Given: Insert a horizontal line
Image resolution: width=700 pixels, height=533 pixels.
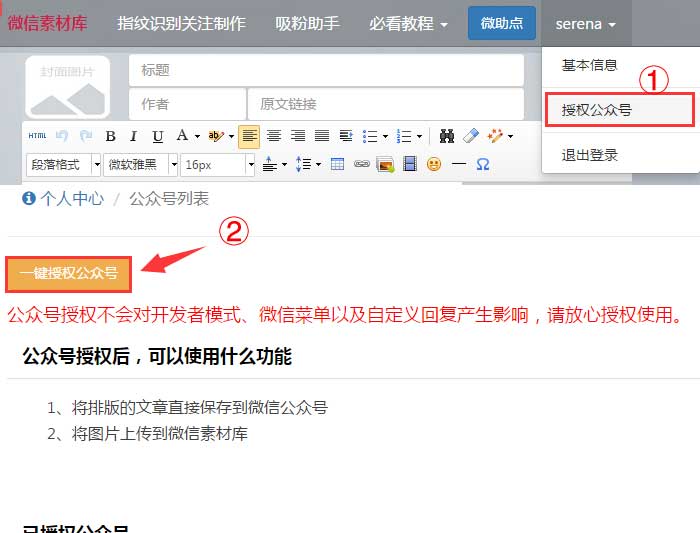Looking at the screenshot, I should coord(459,164).
